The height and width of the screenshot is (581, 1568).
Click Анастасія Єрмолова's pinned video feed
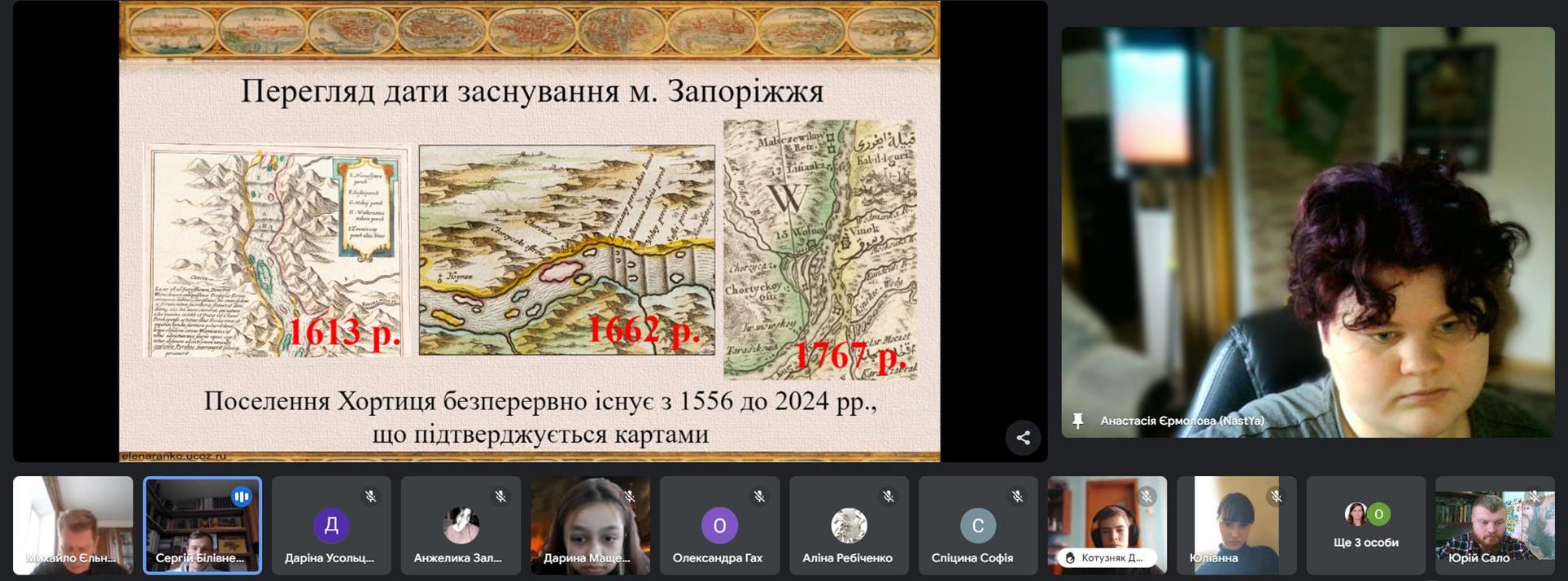point(1307,232)
